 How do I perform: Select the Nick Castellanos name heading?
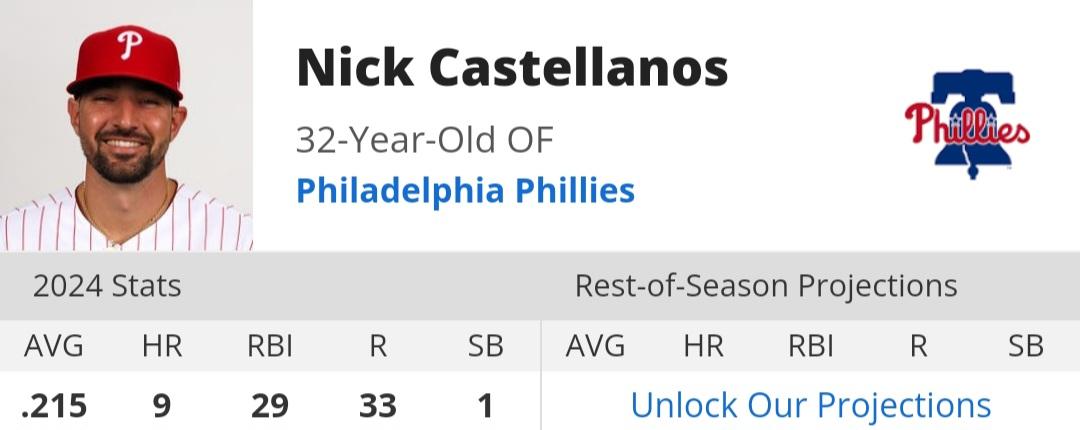[x=512, y=68]
